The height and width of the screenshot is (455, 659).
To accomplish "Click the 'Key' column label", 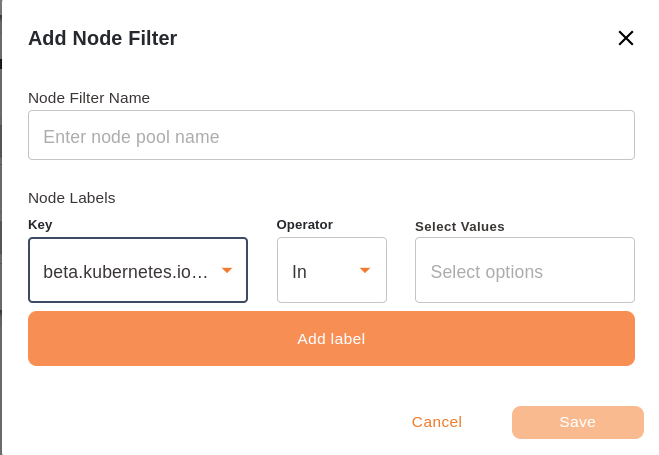I will point(40,225).
